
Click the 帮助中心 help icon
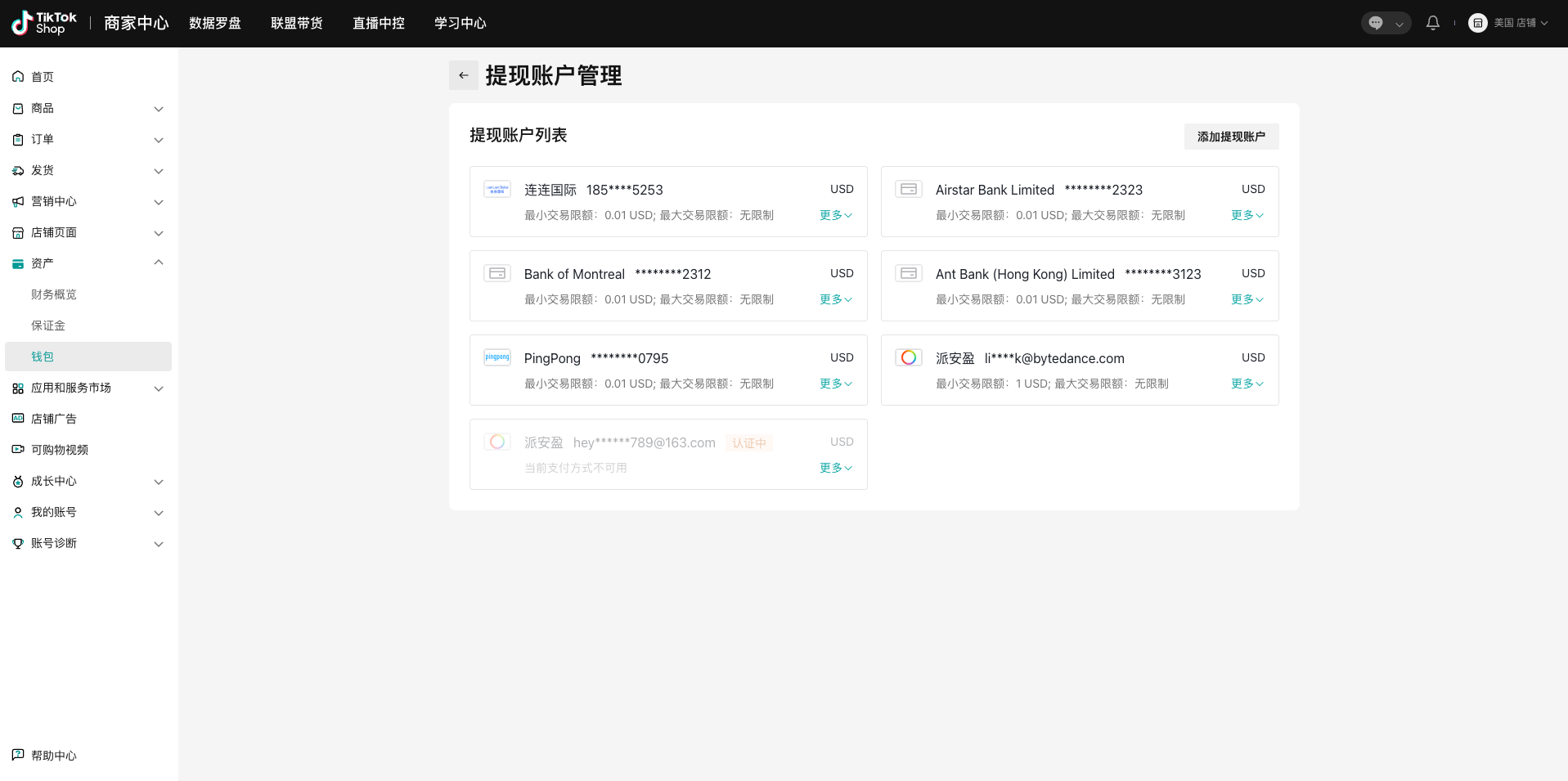18,755
